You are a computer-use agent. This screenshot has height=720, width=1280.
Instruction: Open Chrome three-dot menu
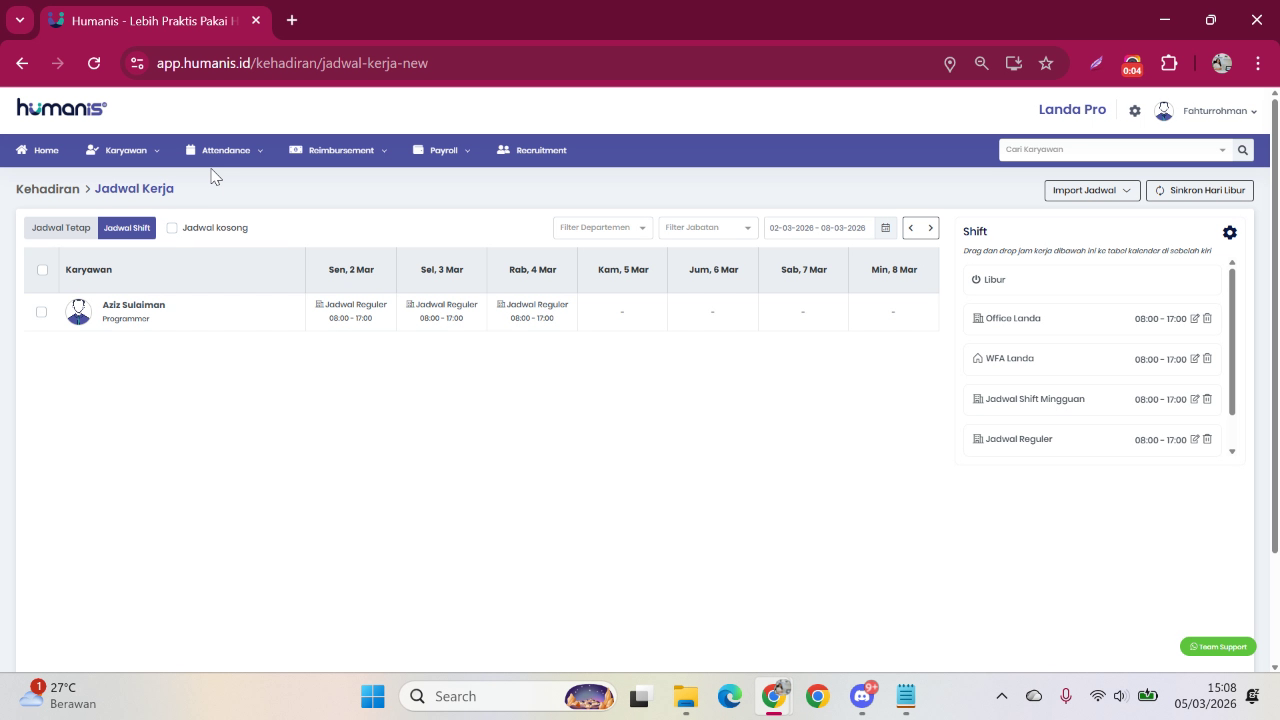click(1257, 63)
